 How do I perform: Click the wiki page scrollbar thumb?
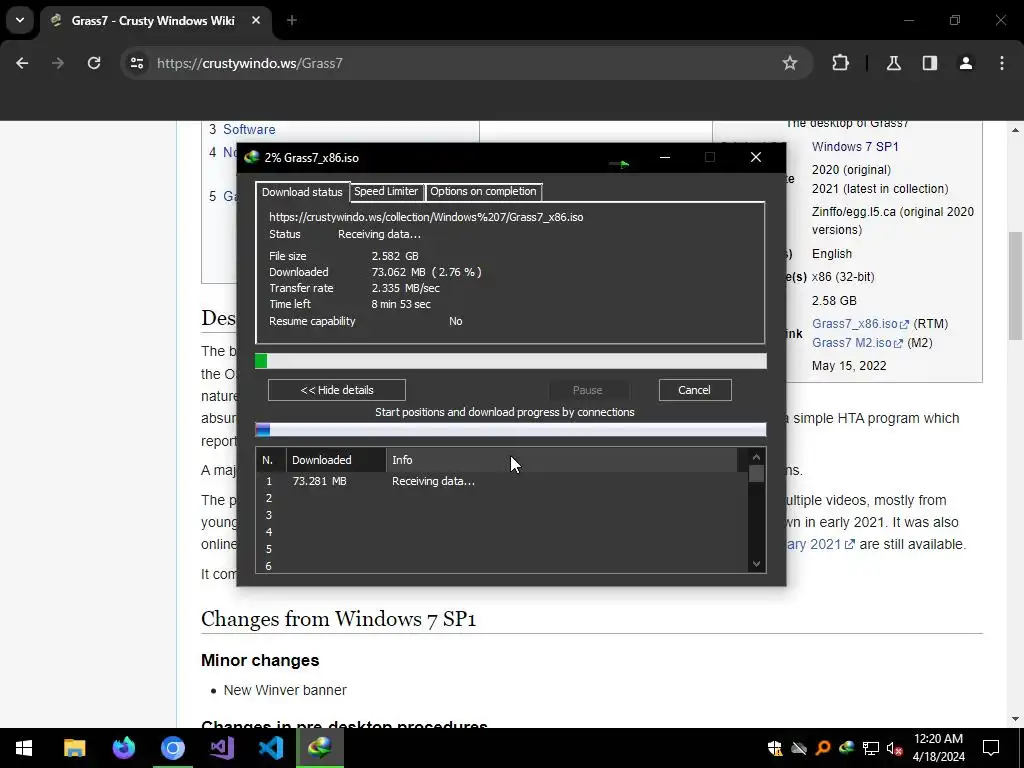[1016, 285]
